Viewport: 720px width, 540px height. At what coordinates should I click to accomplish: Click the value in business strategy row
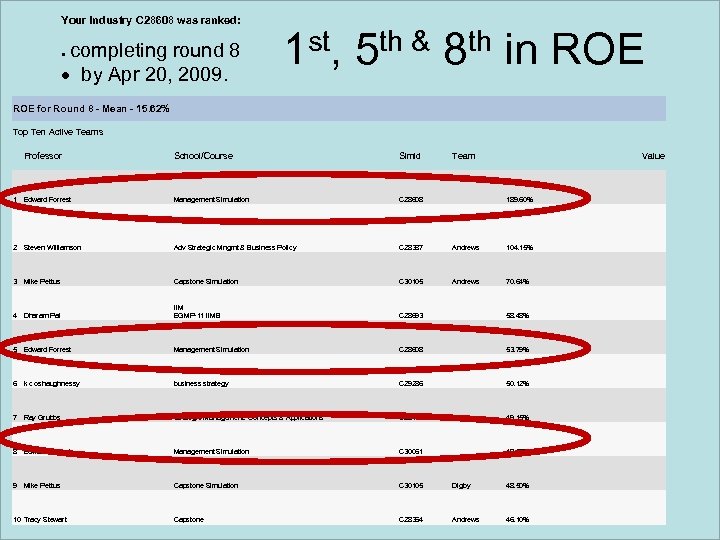518,383
